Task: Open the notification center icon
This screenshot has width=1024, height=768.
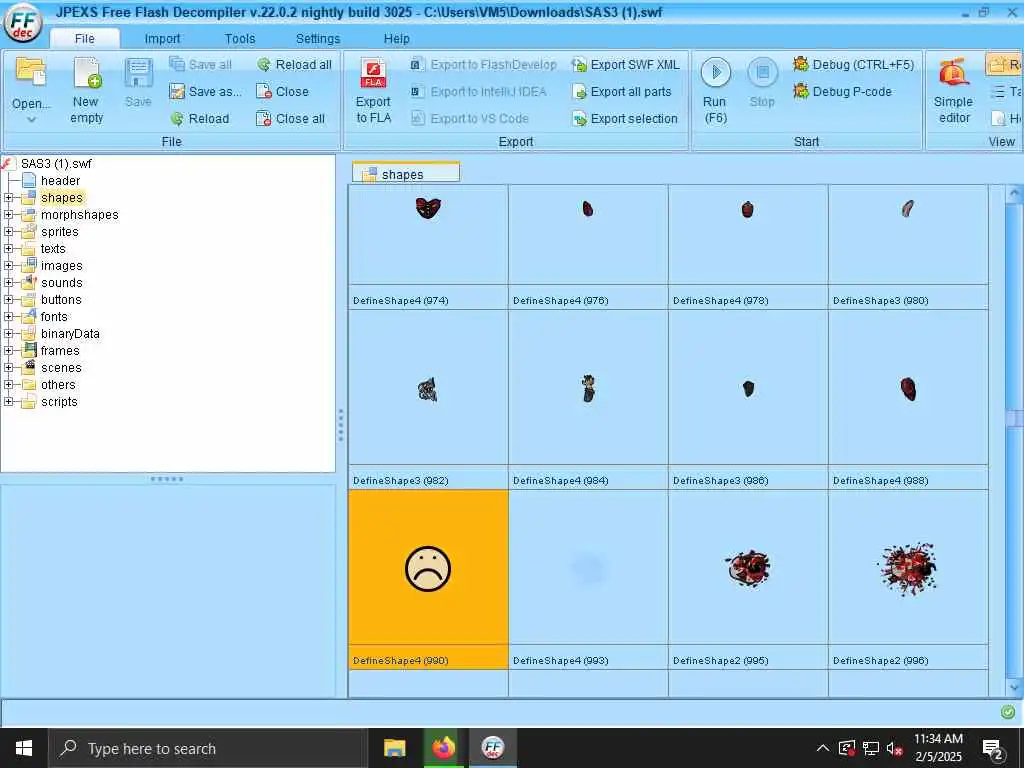Action: coord(993,750)
